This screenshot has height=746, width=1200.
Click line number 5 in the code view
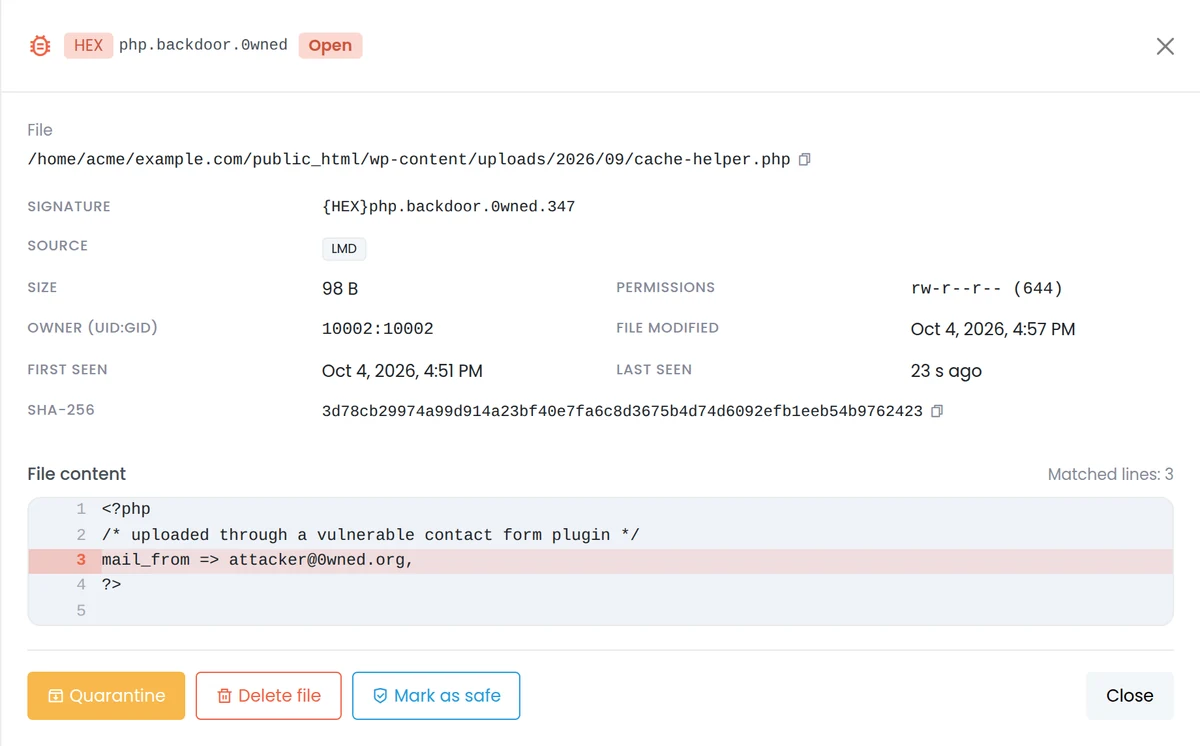pyautogui.click(x=81, y=610)
